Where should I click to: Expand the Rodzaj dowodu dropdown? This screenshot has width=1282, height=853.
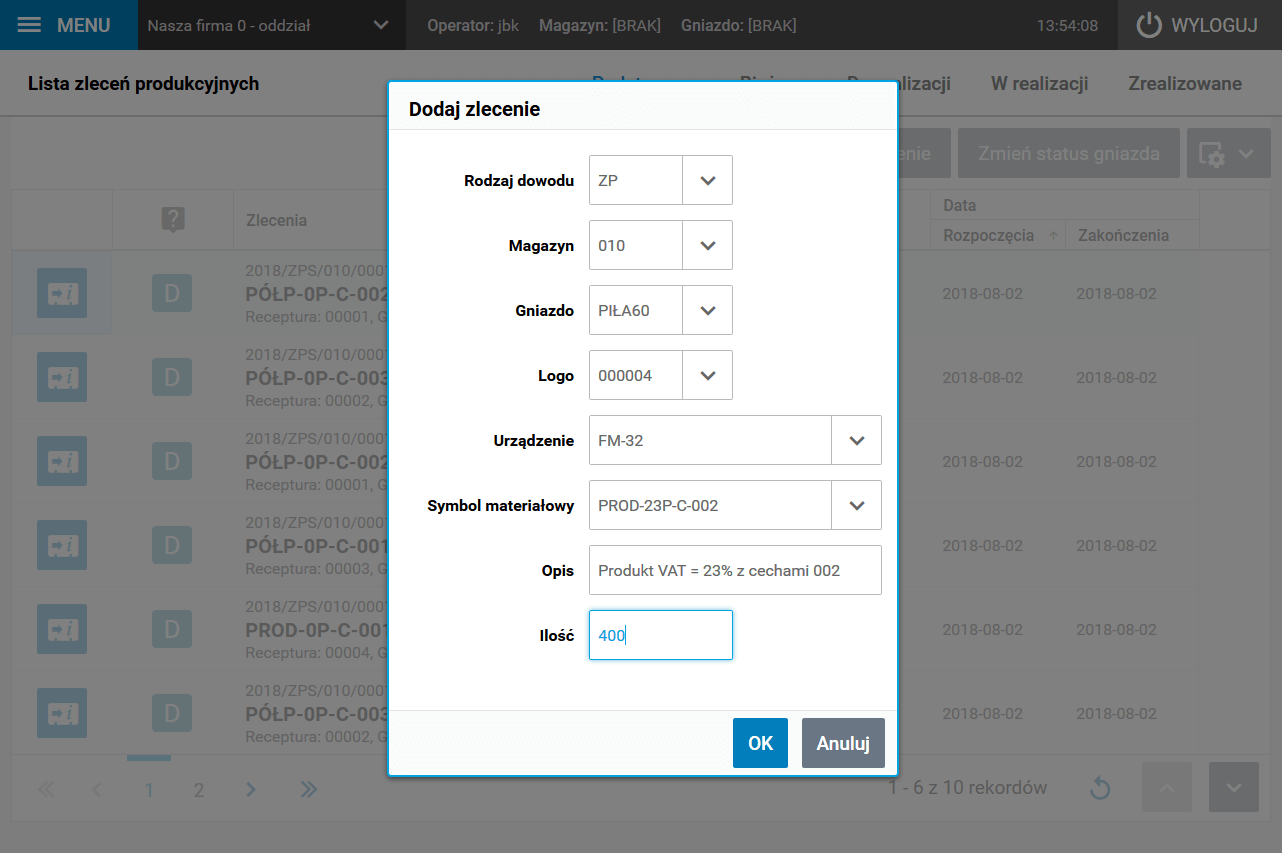click(708, 181)
